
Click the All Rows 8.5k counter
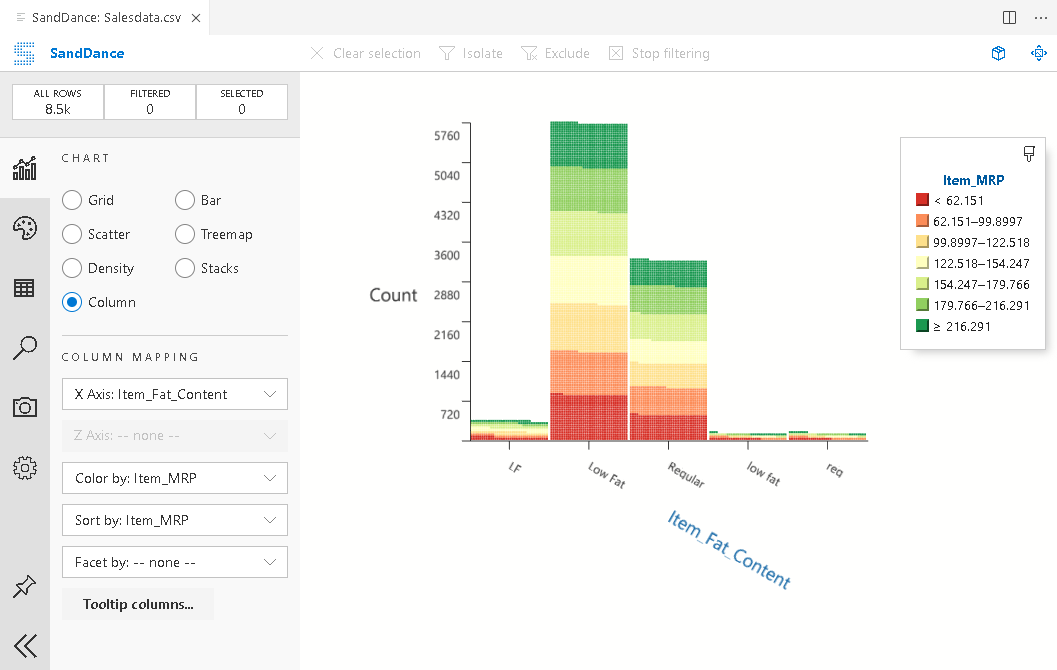click(57, 102)
